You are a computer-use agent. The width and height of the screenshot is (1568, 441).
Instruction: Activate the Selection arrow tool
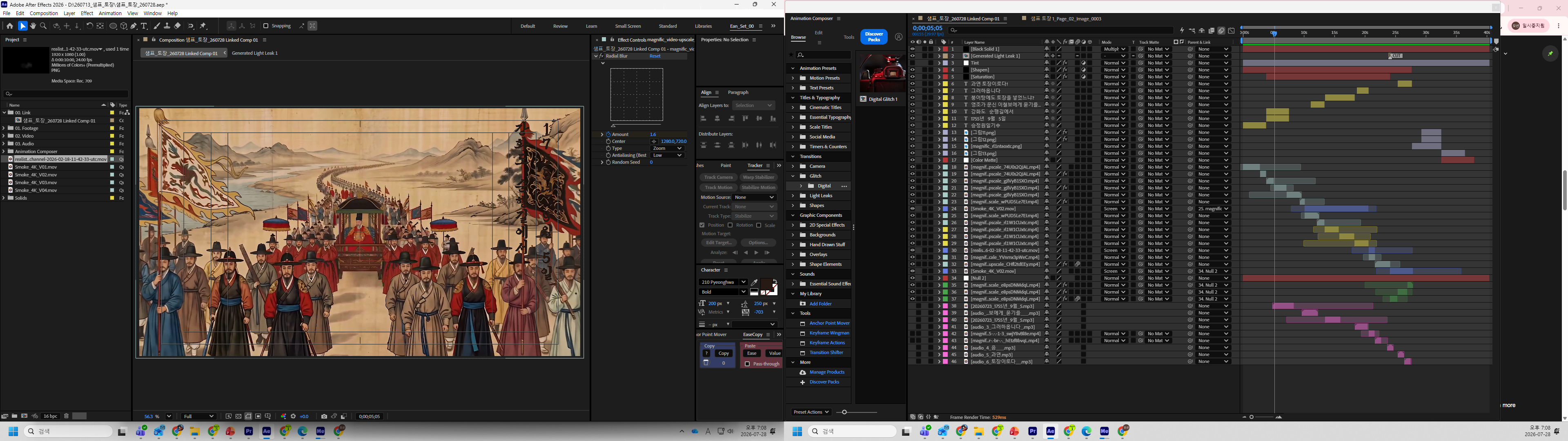pyautogui.click(x=22, y=26)
